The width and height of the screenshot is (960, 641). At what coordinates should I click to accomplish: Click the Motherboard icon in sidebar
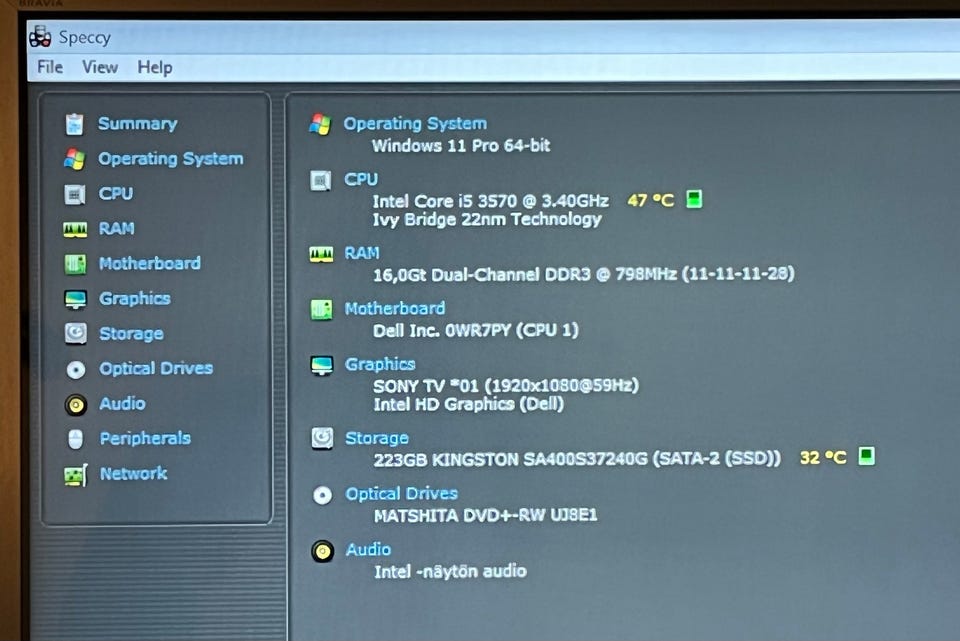(x=75, y=264)
